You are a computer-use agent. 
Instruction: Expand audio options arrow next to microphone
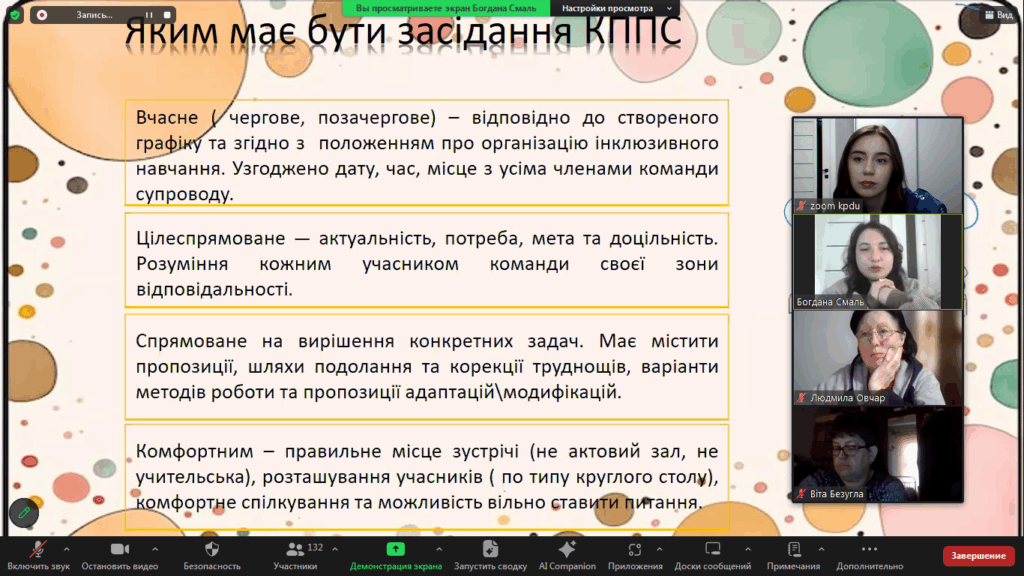[x=67, y=549]
